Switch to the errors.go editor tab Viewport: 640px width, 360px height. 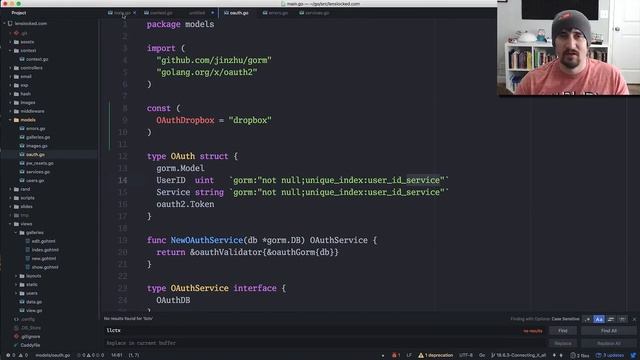coord(276,13)
